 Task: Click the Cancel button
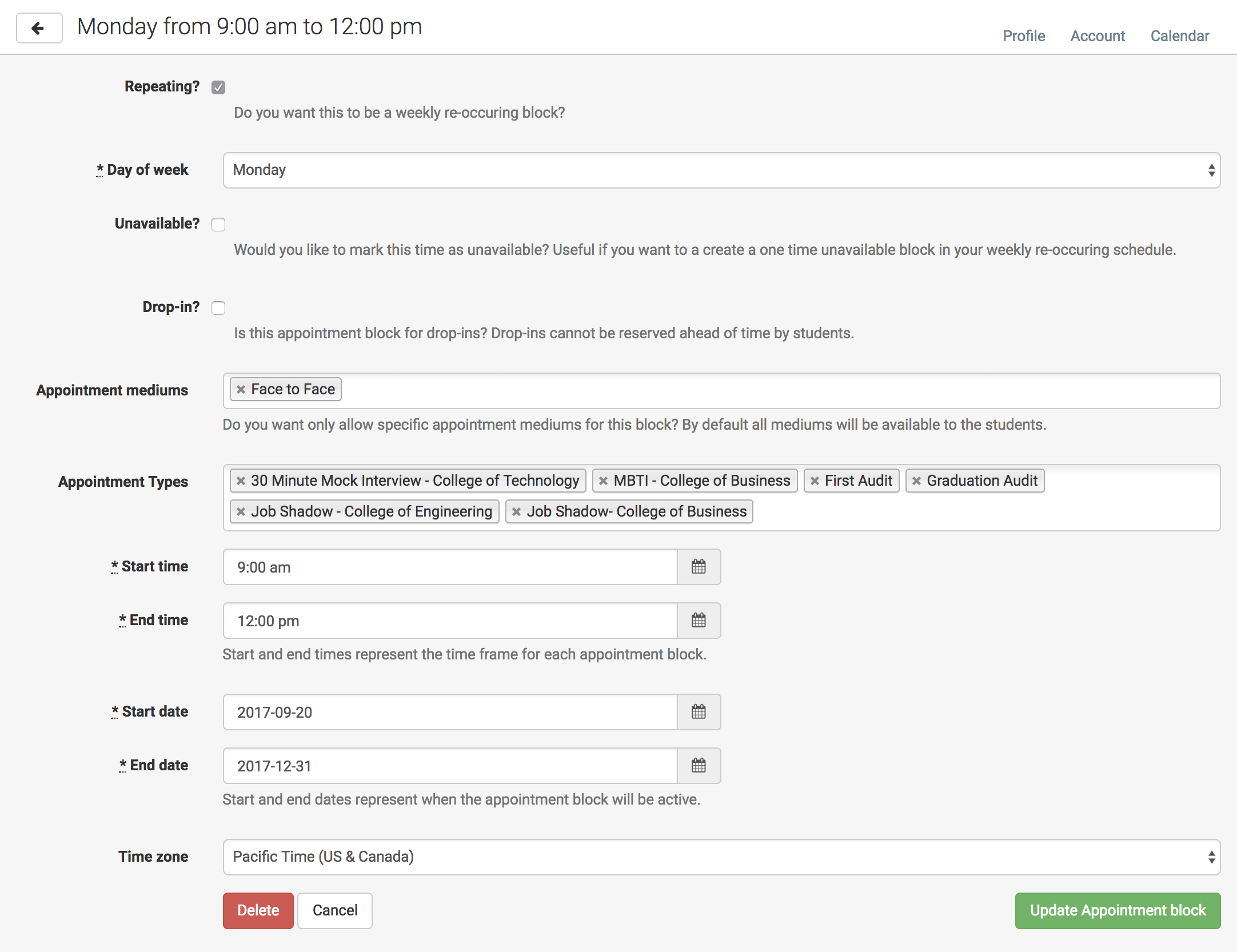pyautogui.click(x=335, y=909)
